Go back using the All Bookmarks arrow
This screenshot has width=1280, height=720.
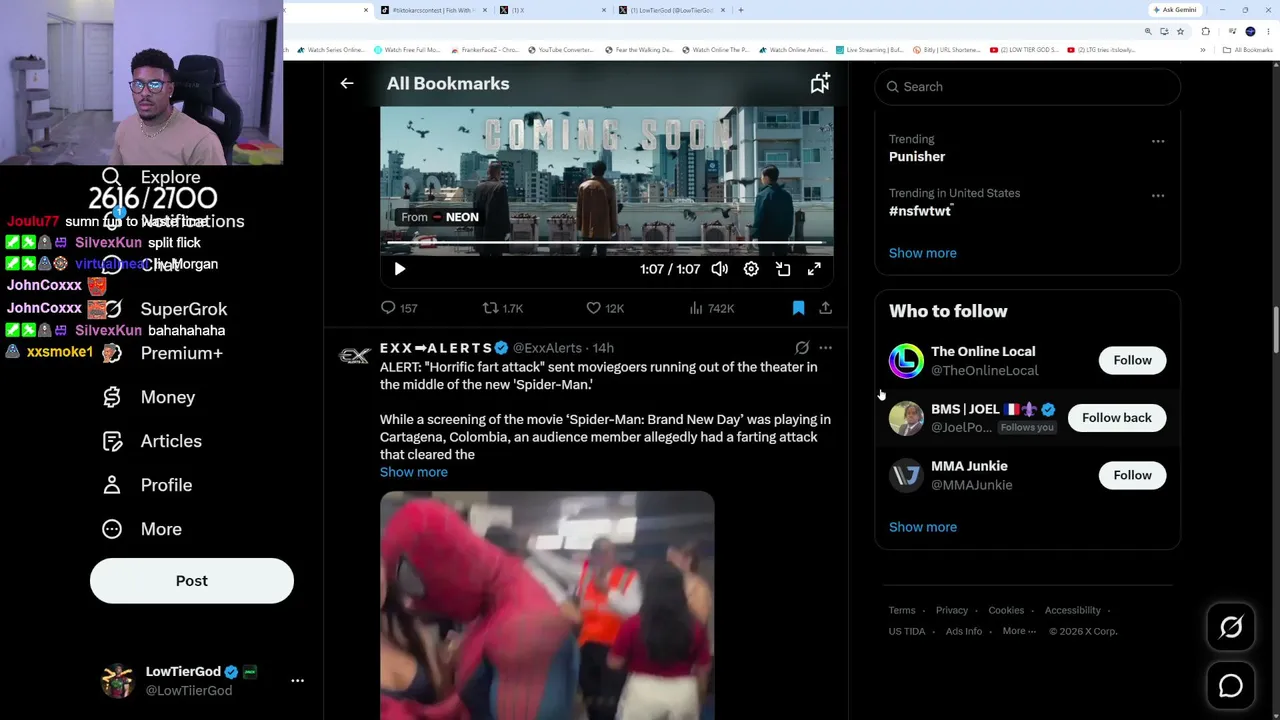(x=347, y=84)
